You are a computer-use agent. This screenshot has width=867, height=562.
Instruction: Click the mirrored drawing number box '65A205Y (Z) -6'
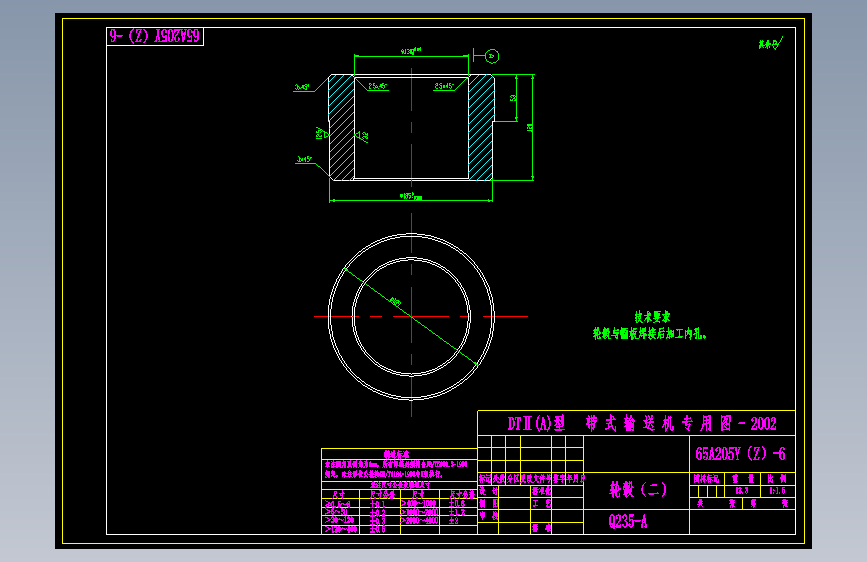pyautogui.click(x=155, y=36)
